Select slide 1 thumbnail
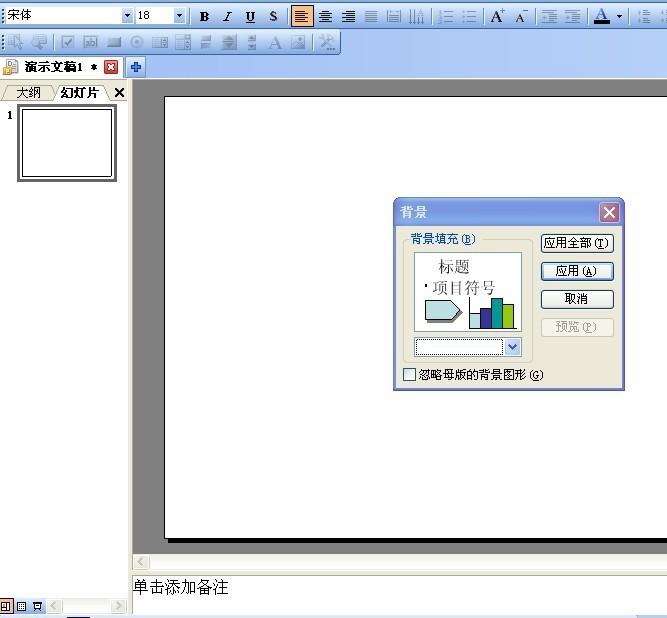667x618 pixels. [x=67, y=143]
